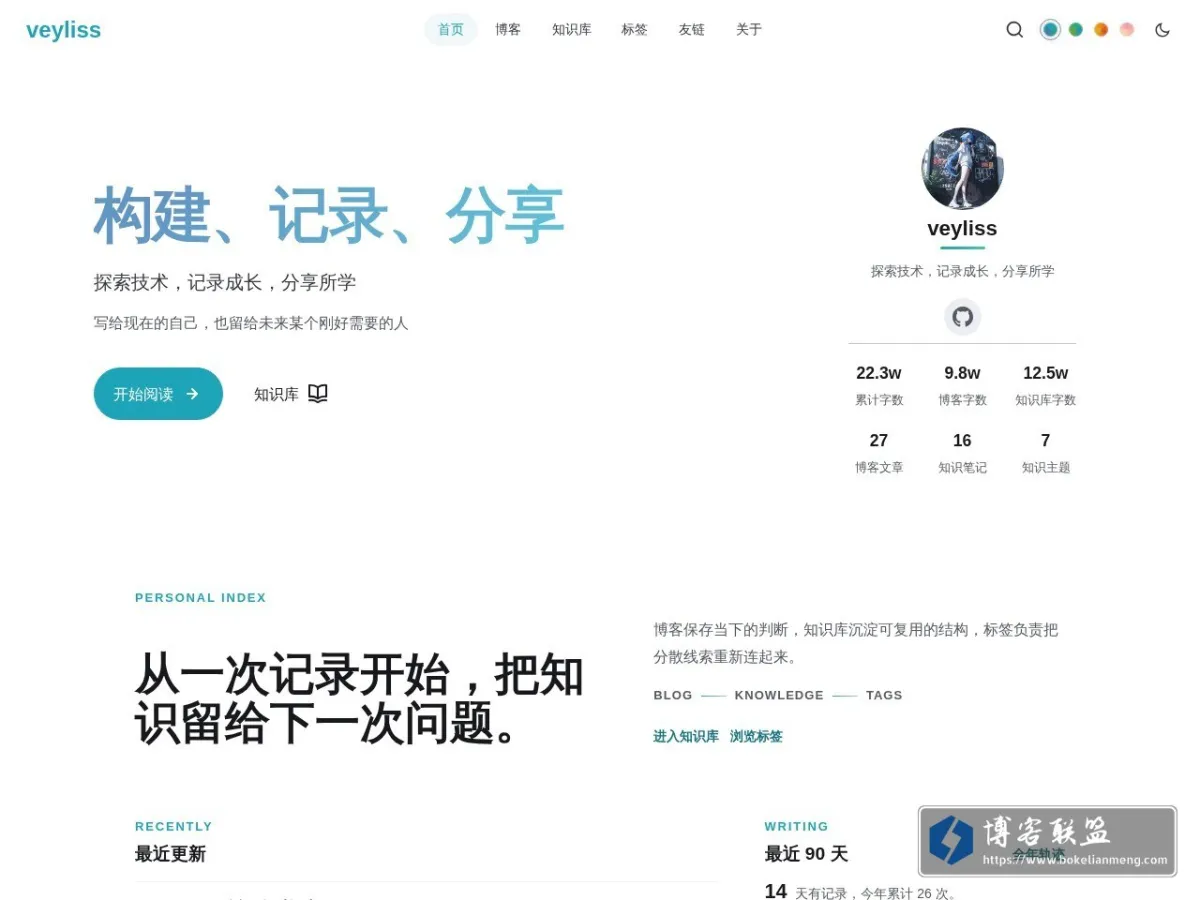Click the 27 博客文章 stat
The height and width of the screenshot is (900, 1200).
click(x=879, y=453)
